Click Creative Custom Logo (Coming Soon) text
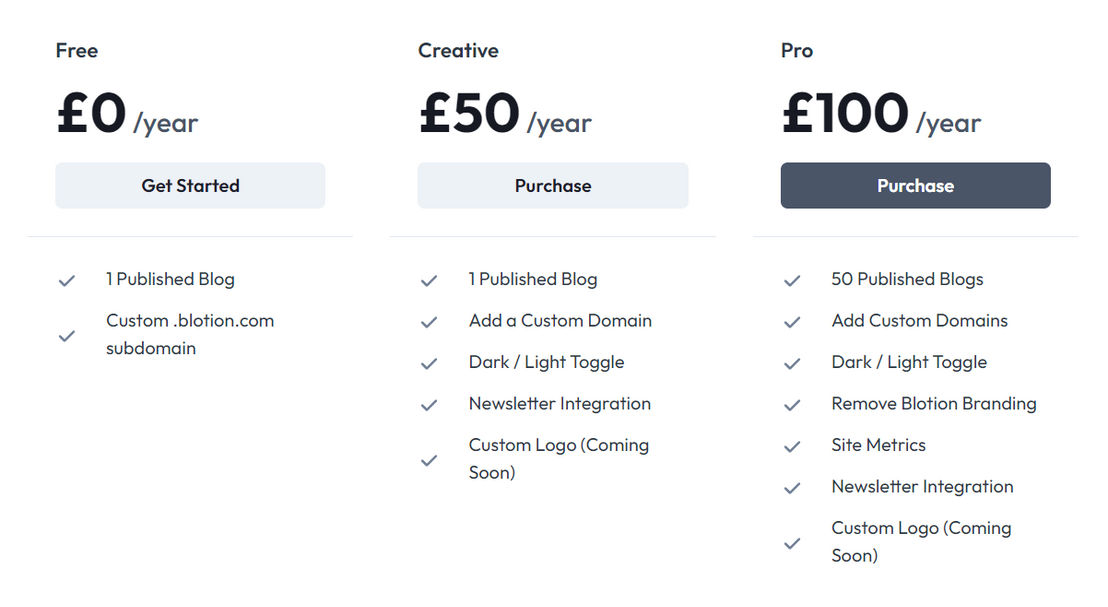Viewport: 1108px width, 607px height. point(559,459)
